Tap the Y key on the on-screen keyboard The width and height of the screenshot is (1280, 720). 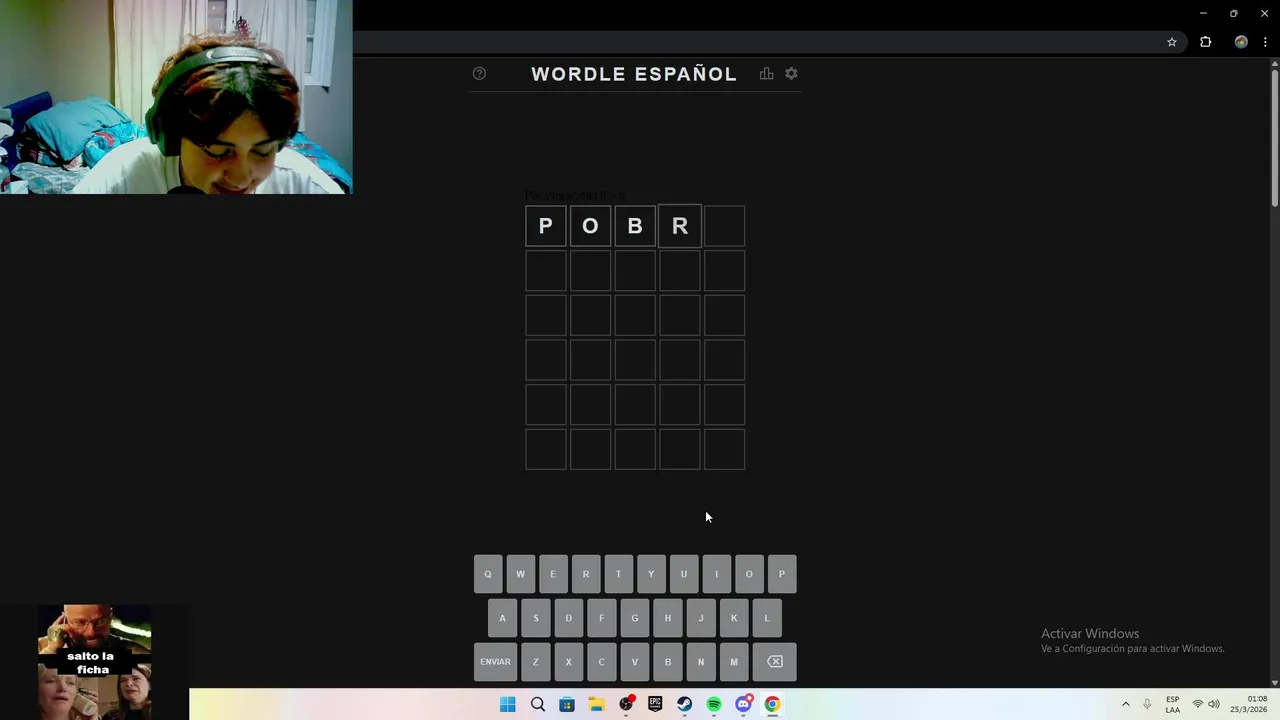651,574
